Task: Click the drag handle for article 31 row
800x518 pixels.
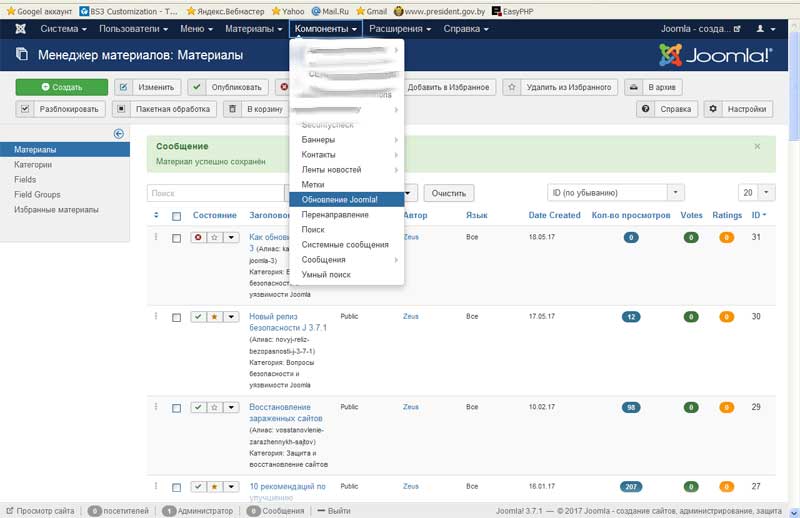Action: coord(156,237)
